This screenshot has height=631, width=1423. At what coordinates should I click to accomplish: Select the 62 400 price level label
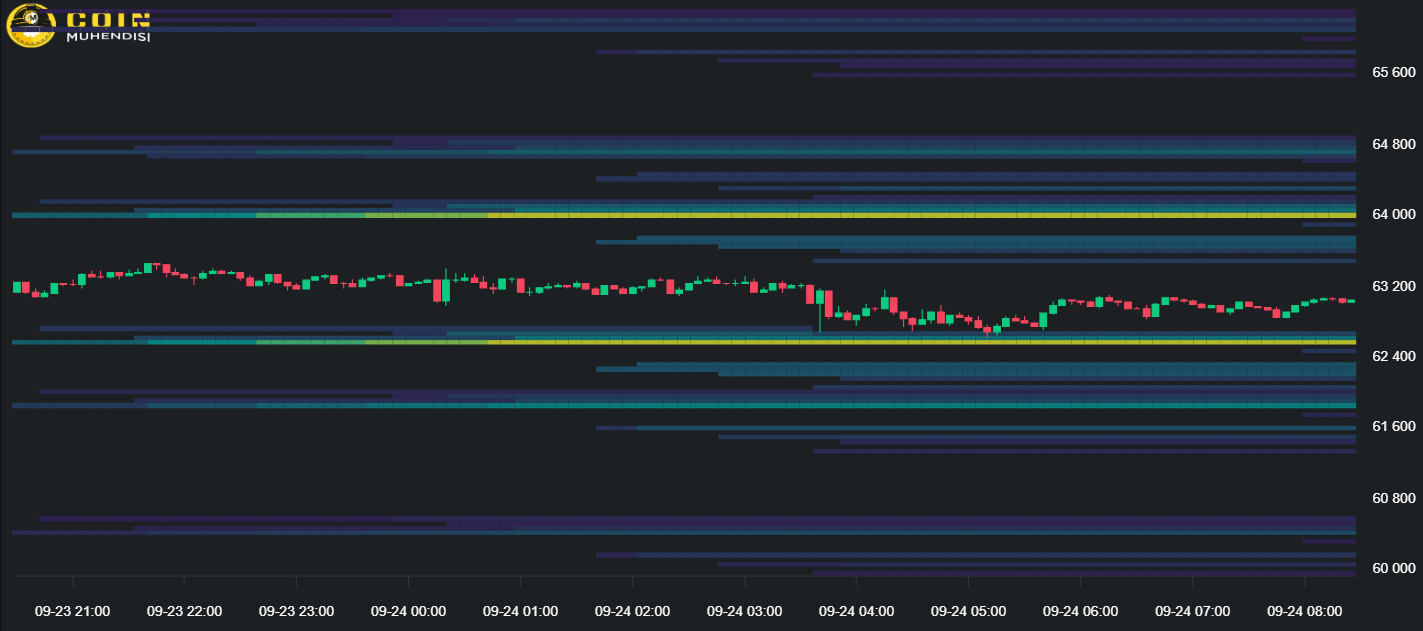point(1393,357)
